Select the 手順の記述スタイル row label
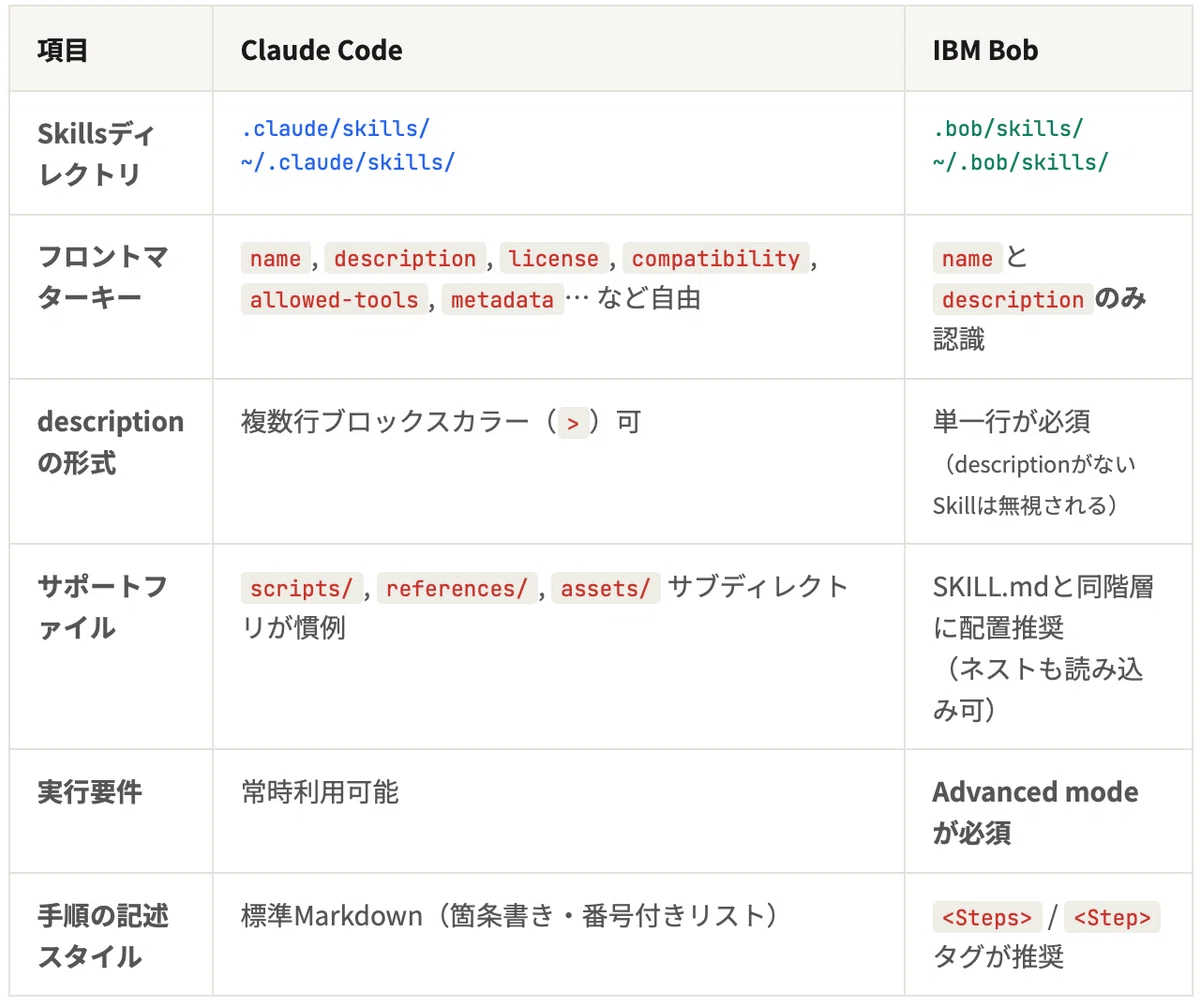The image size is (1200, 1007). [x=103, y=936]
